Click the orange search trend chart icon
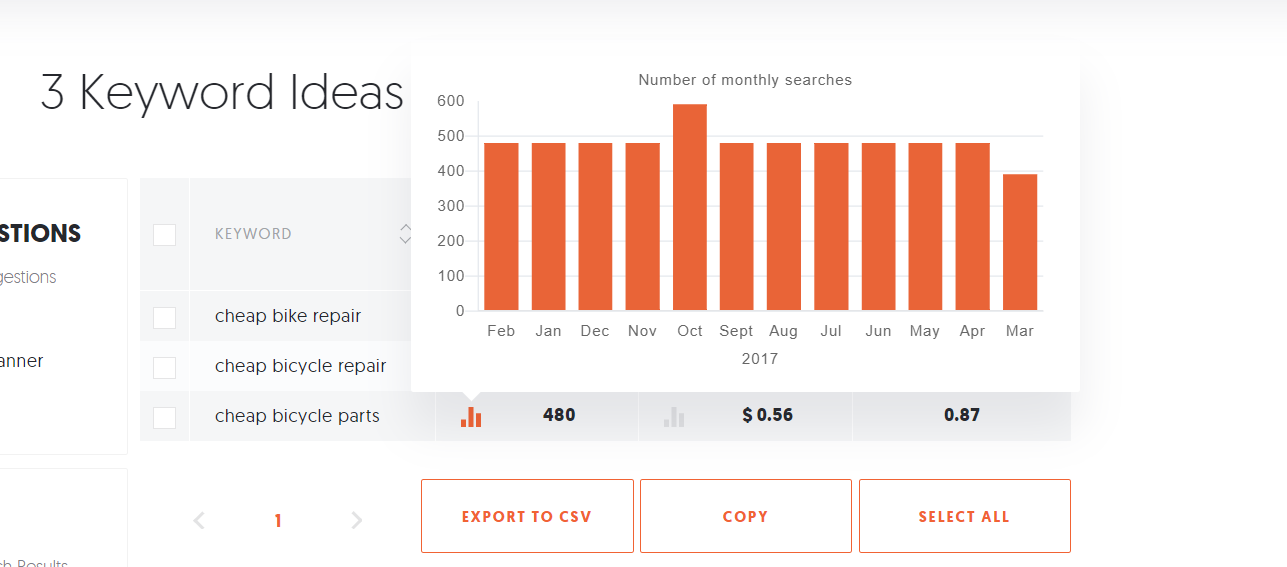This screenshot has width=1287, height=567. (471, 416)
